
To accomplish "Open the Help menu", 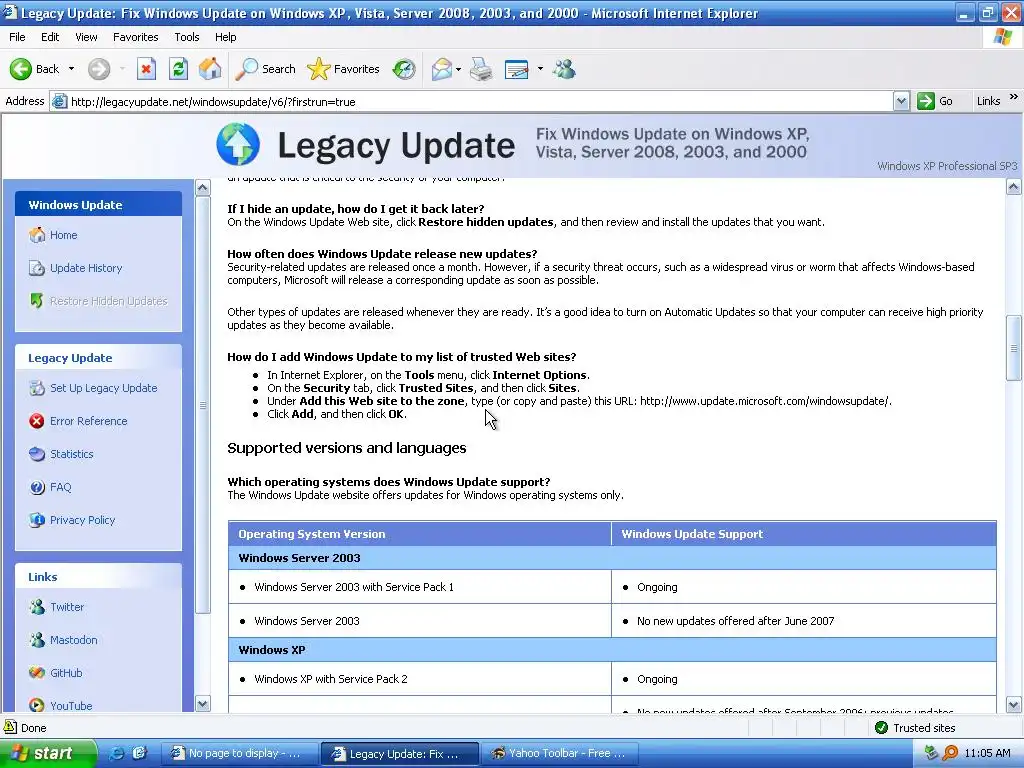I will point(225,37).
